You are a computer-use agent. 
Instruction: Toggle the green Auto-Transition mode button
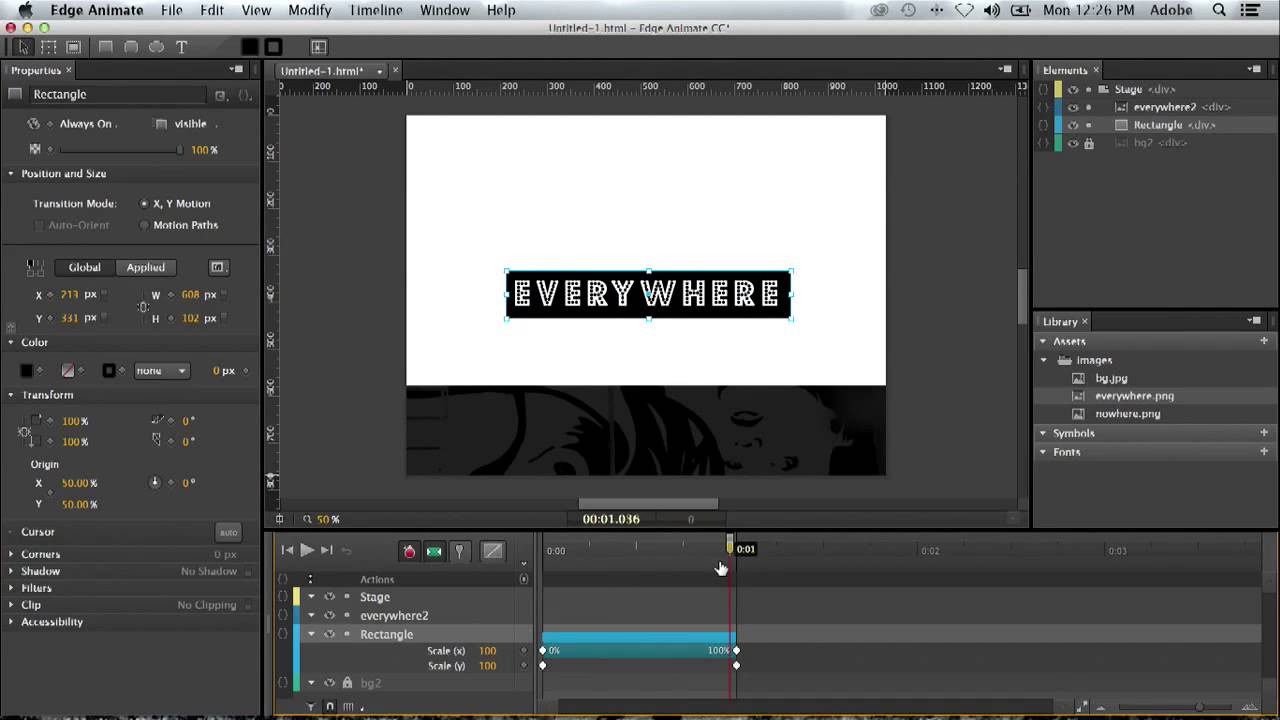click(434, 551)
